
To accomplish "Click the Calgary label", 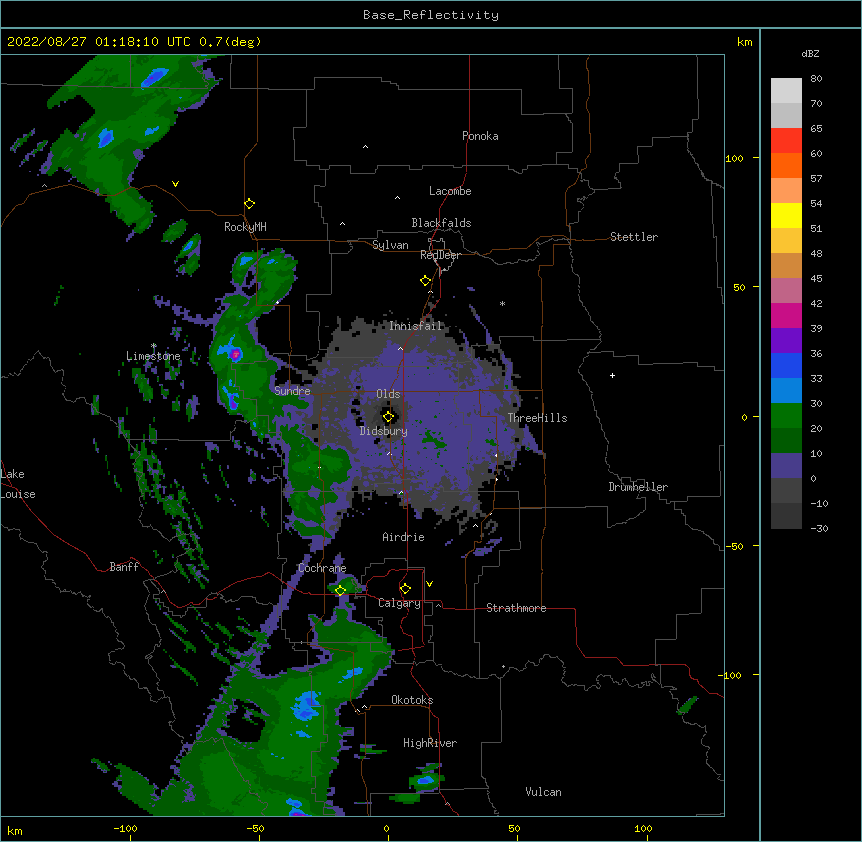I will coord(399,603).
